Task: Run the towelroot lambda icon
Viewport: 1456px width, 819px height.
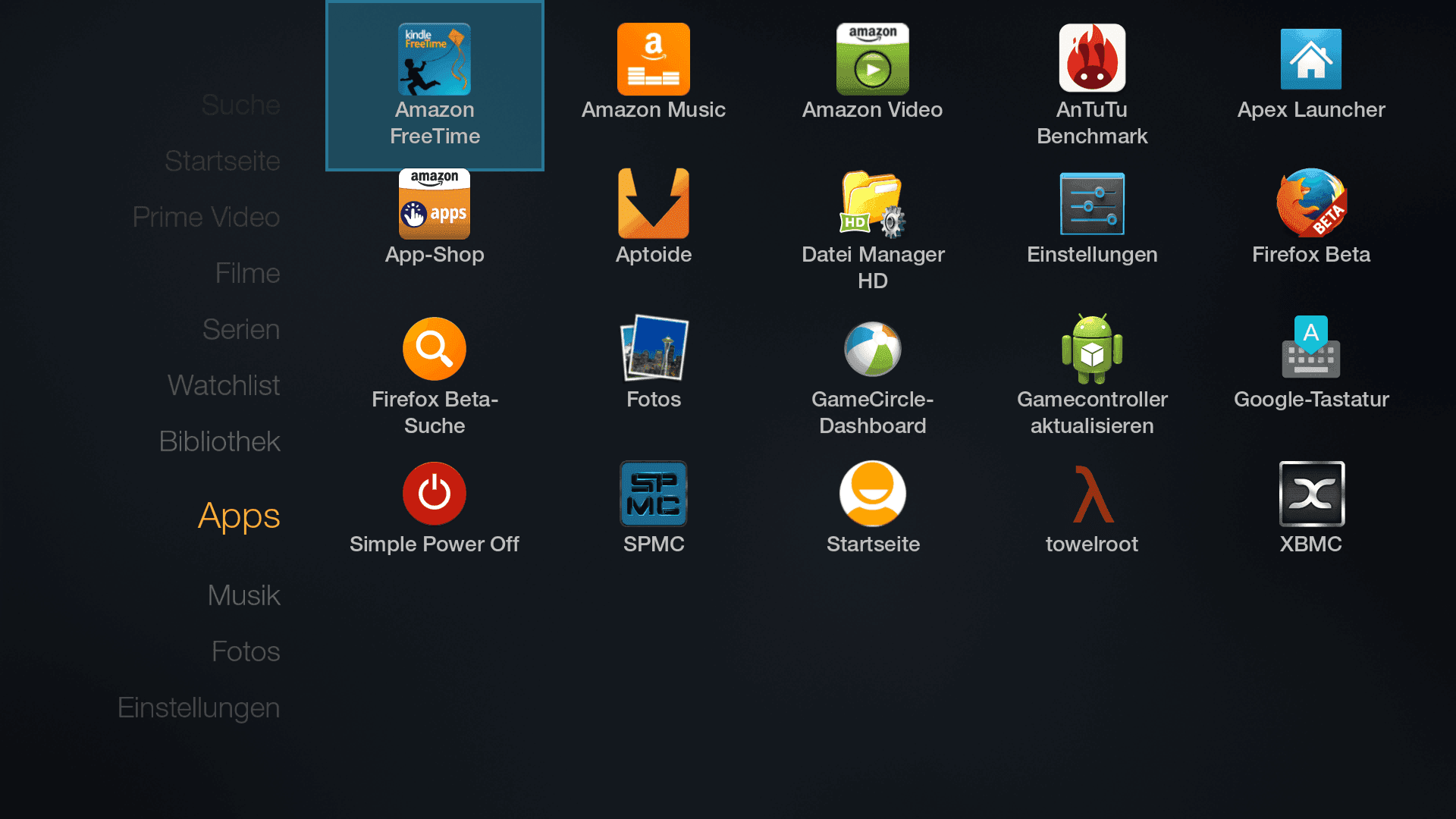Action: pyautogui.click(x=1092, y=494)
